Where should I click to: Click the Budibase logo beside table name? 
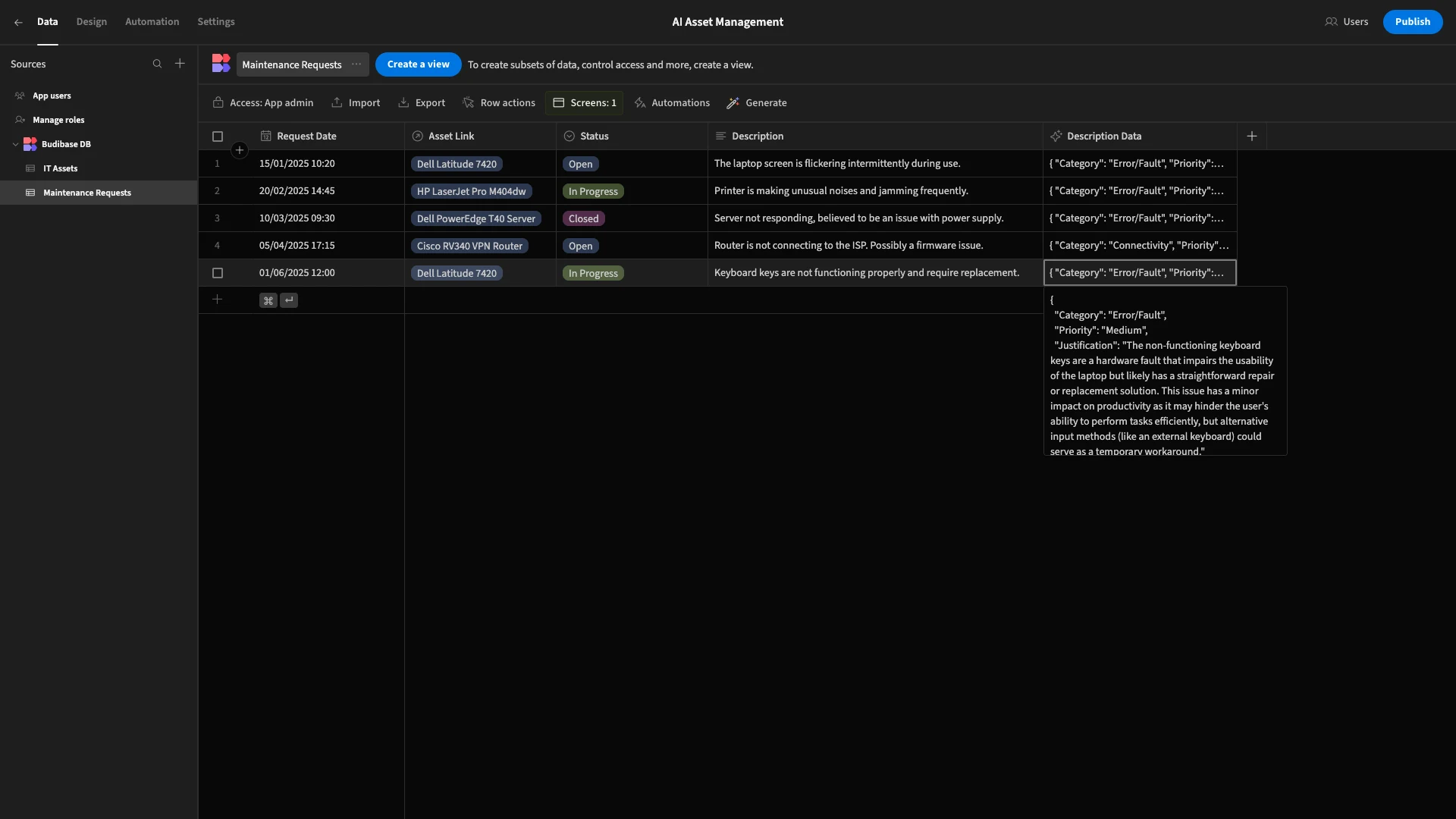point(221,64)
